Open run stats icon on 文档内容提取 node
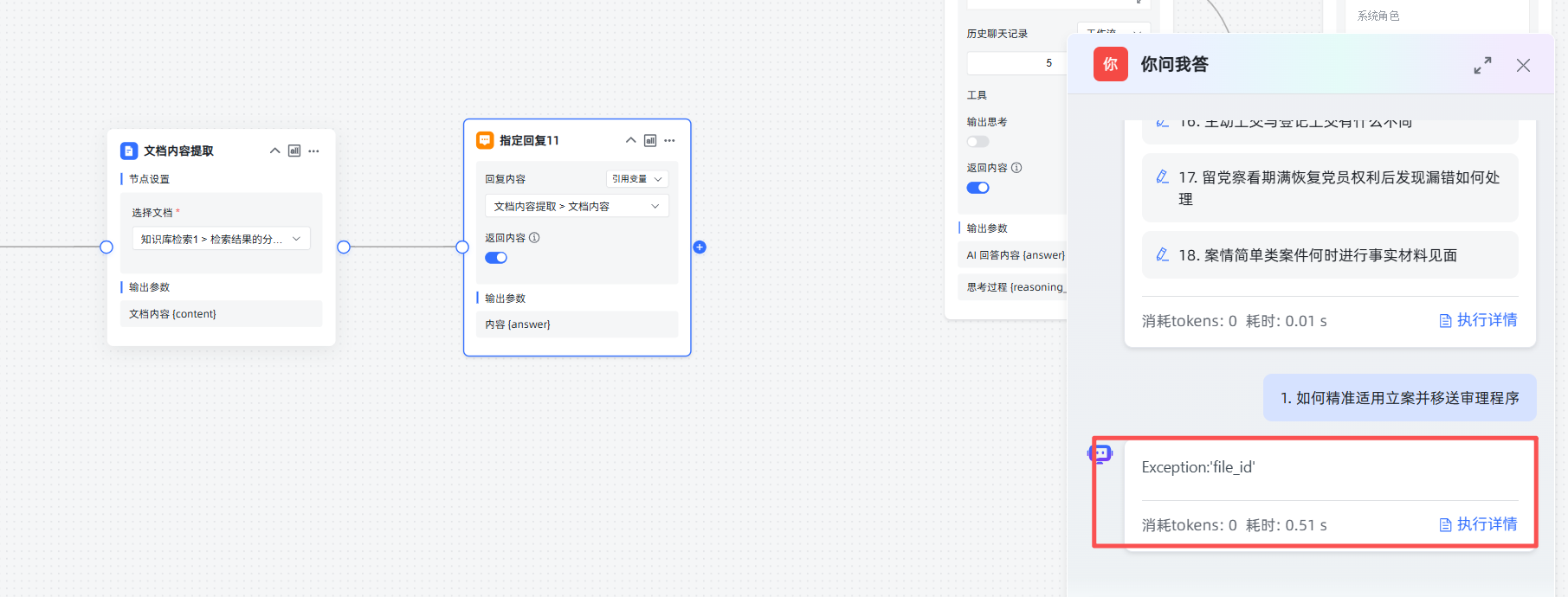This screenshot has width=1568, height=597. point(294,151)
